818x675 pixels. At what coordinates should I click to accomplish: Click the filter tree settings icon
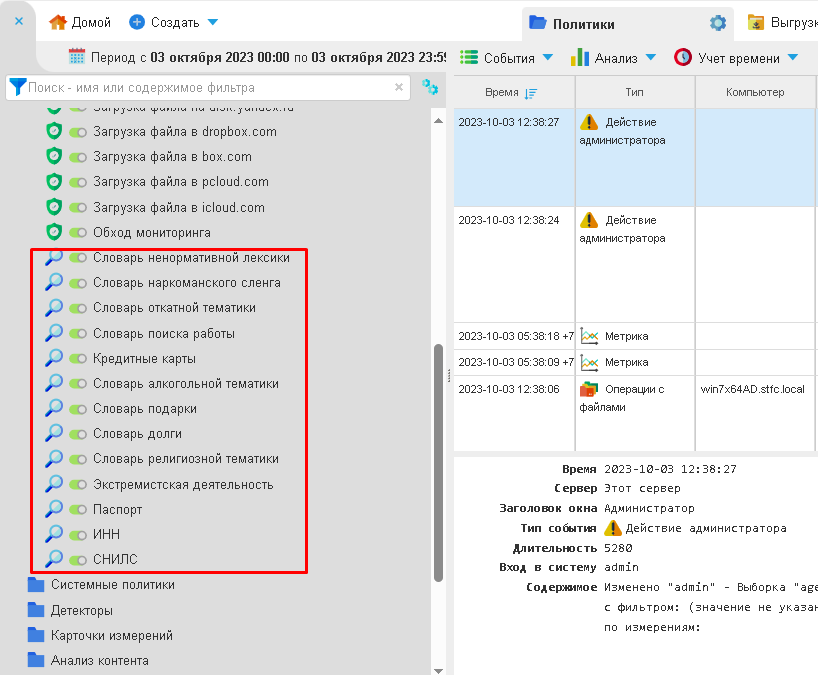point(430,87)
